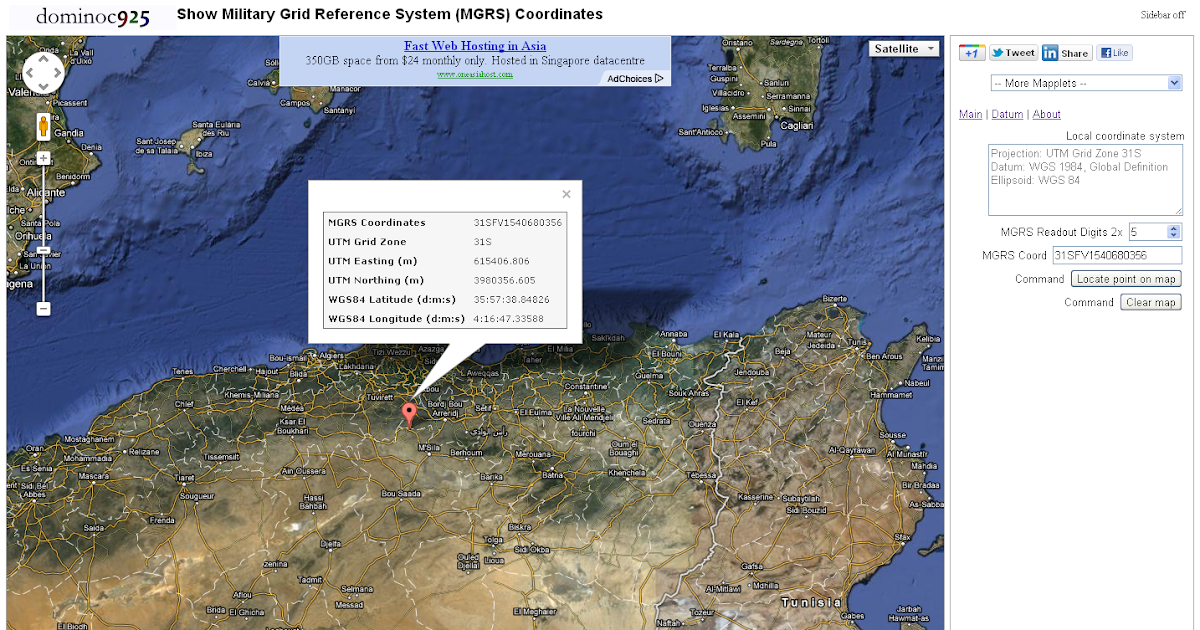This screenshot has width=1200, height=630.
Task: Click the Cagliari city label on map
Action: pyautogui.click(x=798, y=126)
